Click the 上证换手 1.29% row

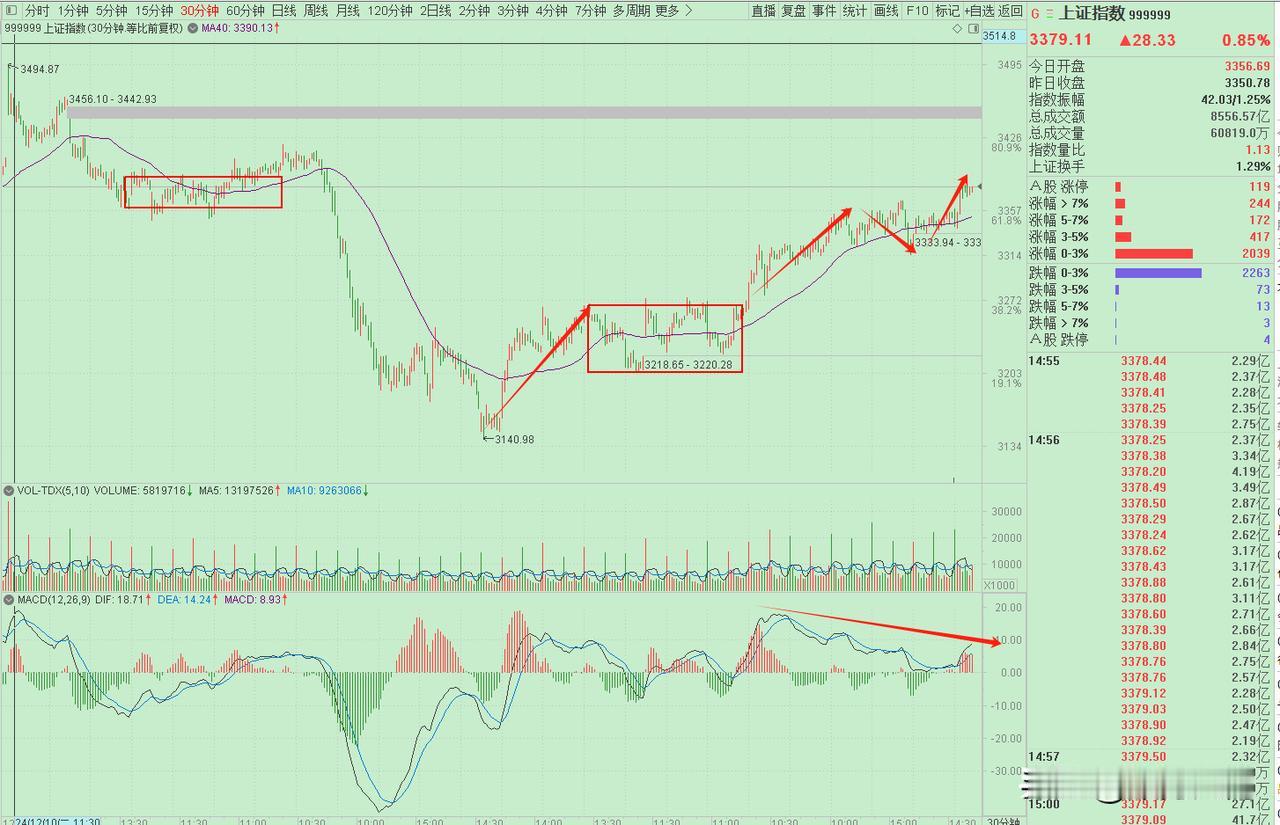click(1150, 167)
